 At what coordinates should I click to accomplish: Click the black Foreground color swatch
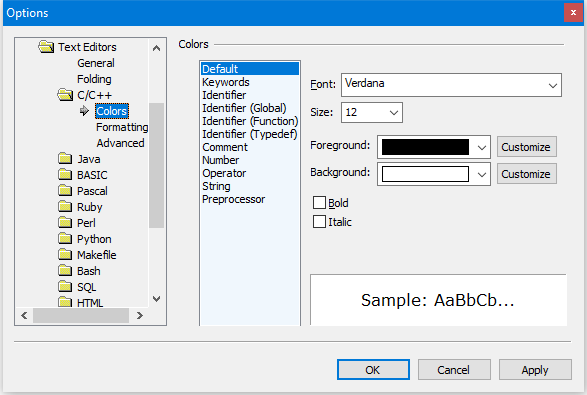pos(425,147)
